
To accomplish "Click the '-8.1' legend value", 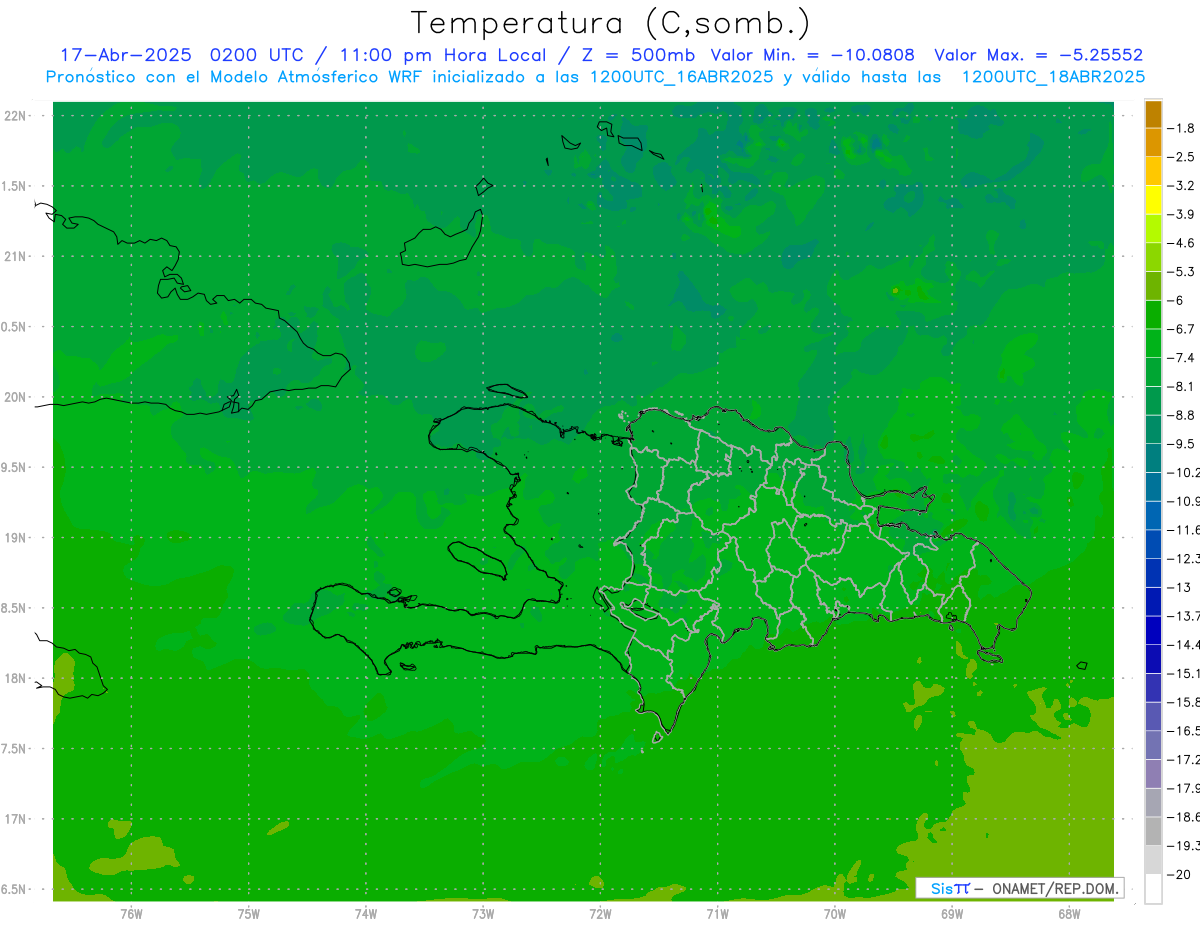I will pos(1181,386).
